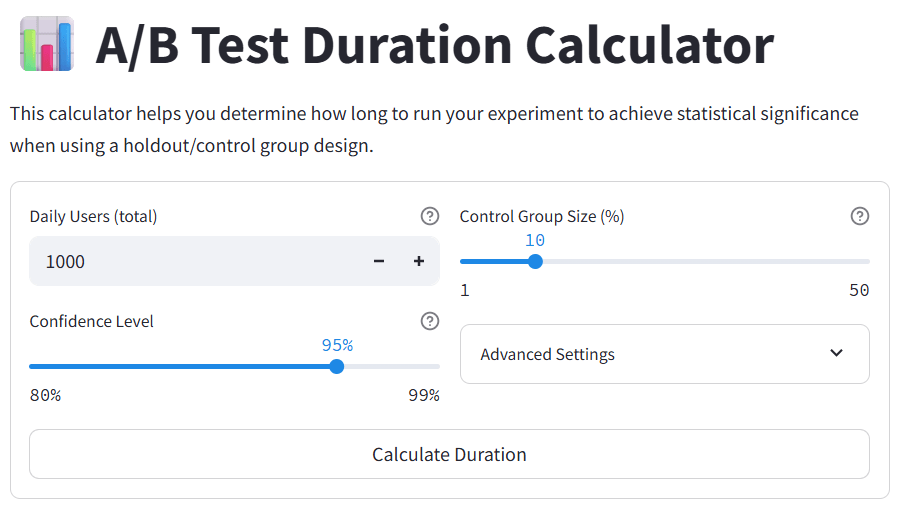900x511 pixels.
Task: Click the 50 maximum control size label
Action: 859,291
